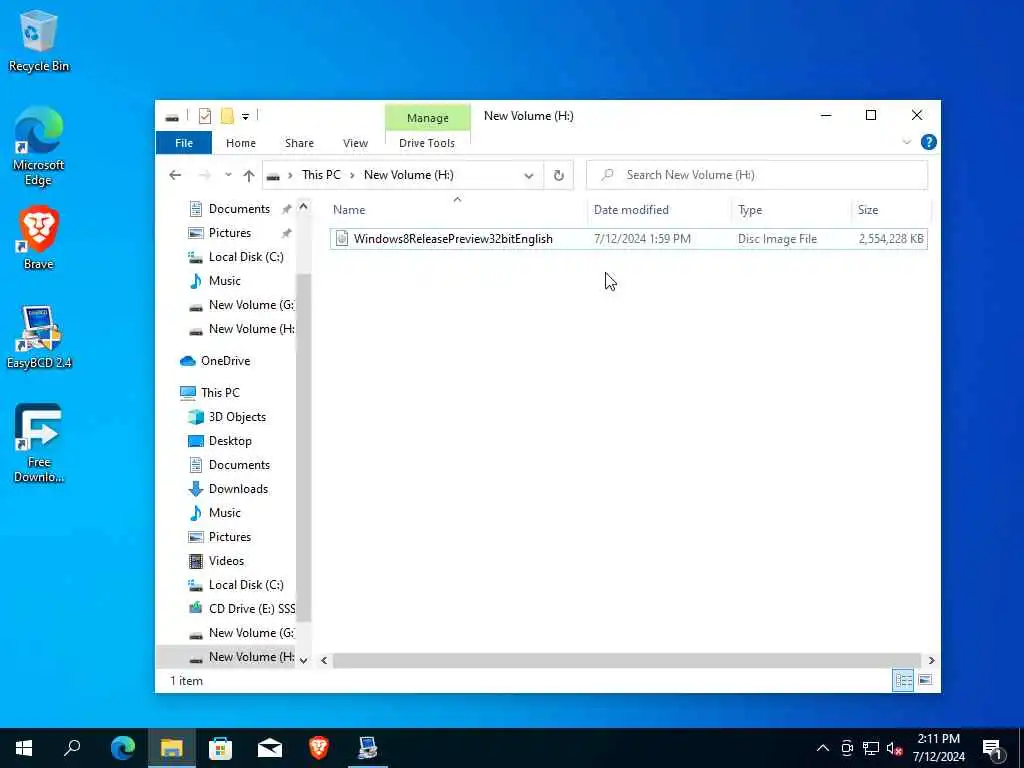
Task: Refresh the New Volume (H:) folder
Action: click(558, 175)
